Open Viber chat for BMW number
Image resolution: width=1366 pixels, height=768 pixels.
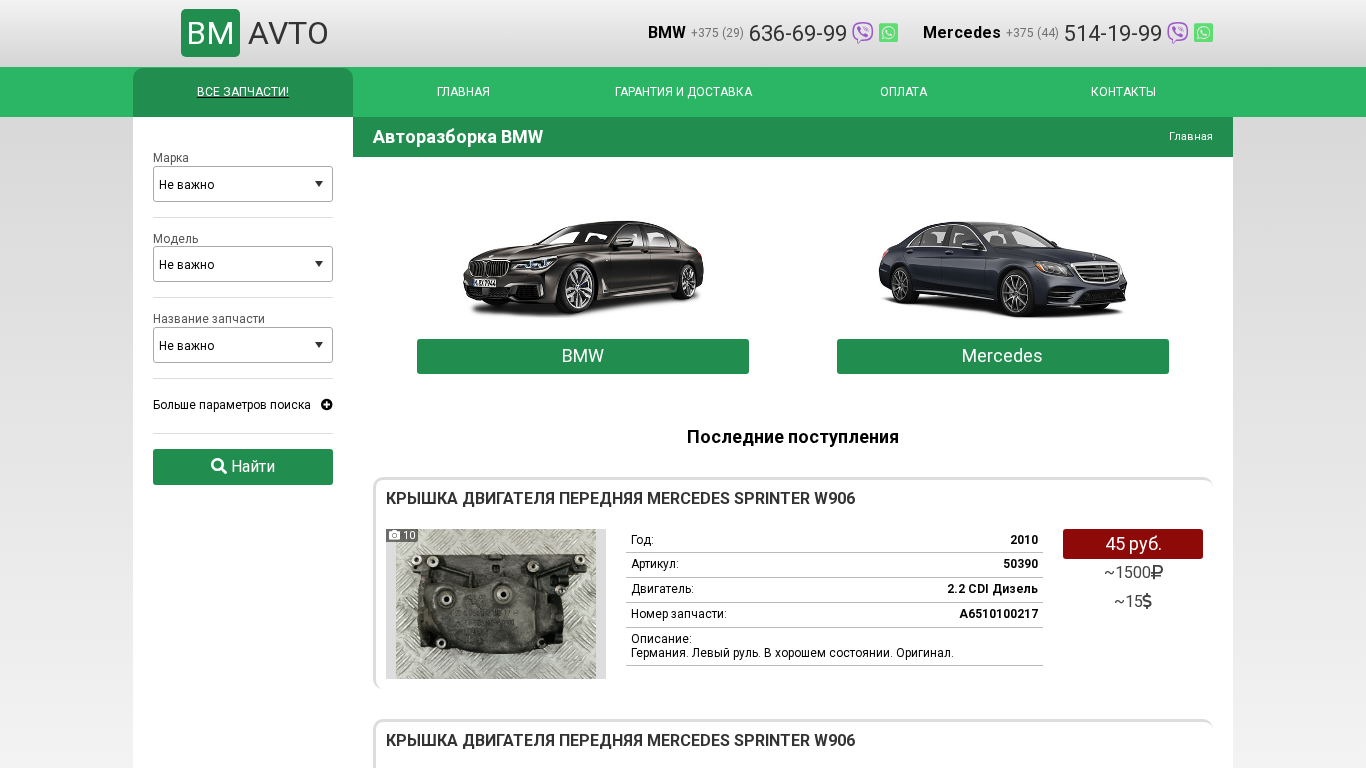(x=862, y=33)
